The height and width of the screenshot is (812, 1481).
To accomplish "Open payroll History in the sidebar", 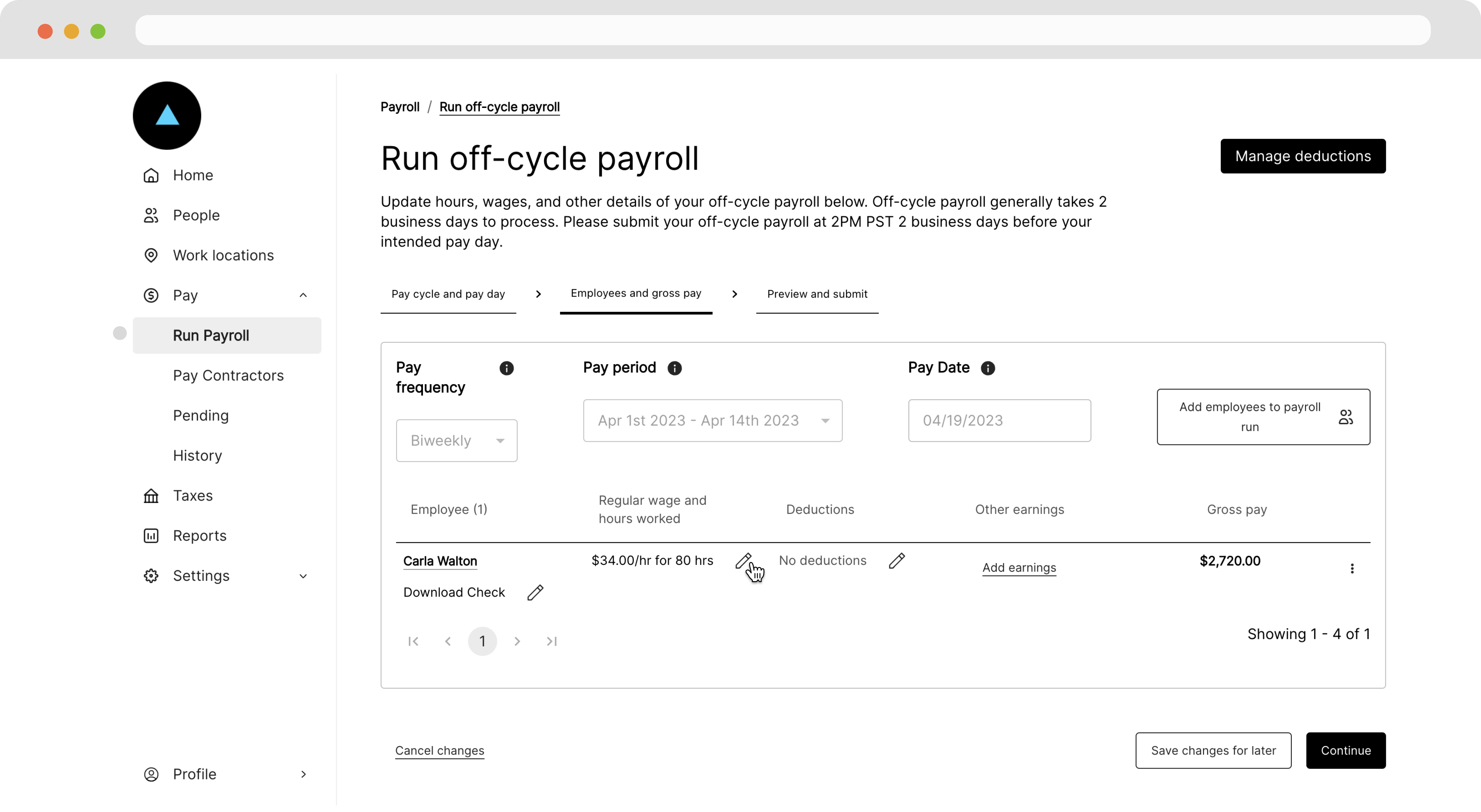I will pos(197,456).
